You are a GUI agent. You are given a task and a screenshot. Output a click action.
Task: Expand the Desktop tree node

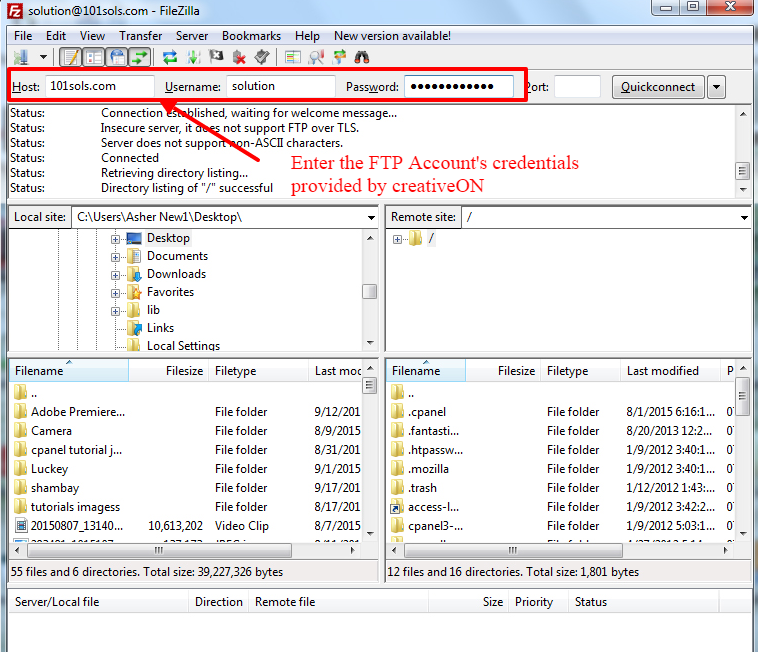pyautogui.click(x=115, y=239)
